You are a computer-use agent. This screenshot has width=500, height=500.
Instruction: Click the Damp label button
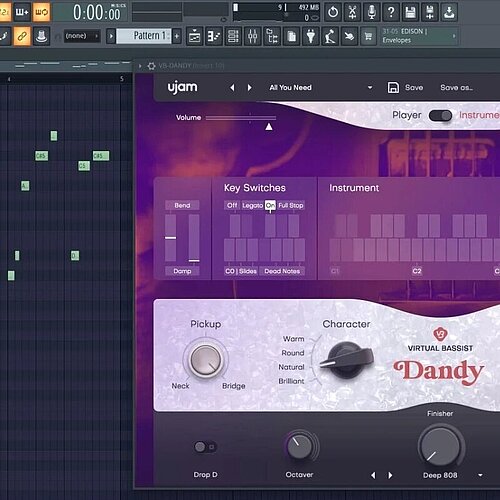pyautogui.click(x=182, y=271)
